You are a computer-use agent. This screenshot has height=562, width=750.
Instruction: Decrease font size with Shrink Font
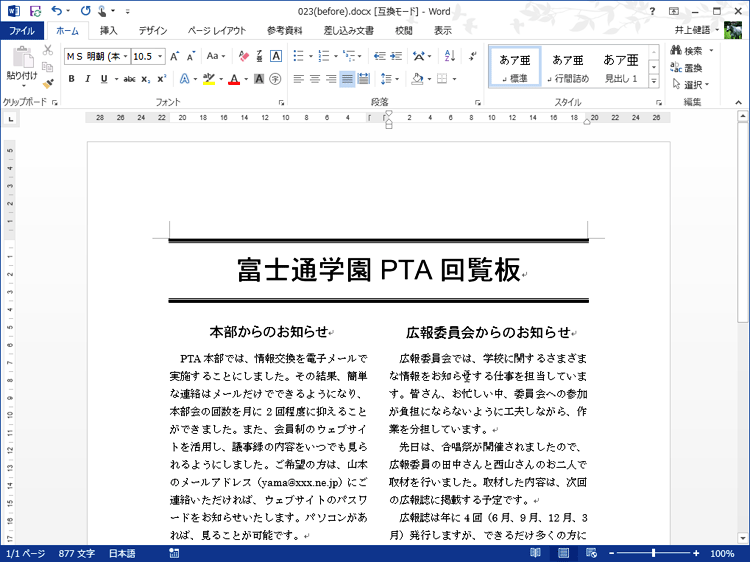191,56
